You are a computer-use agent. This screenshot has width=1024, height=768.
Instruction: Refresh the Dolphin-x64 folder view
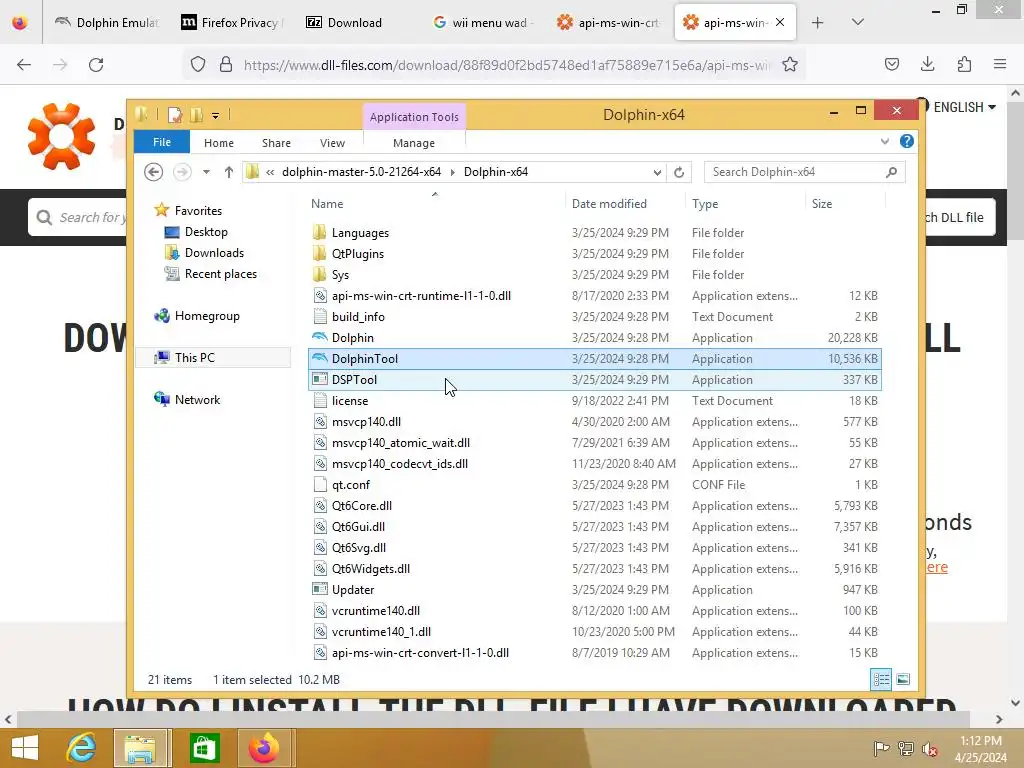point(679,172)
